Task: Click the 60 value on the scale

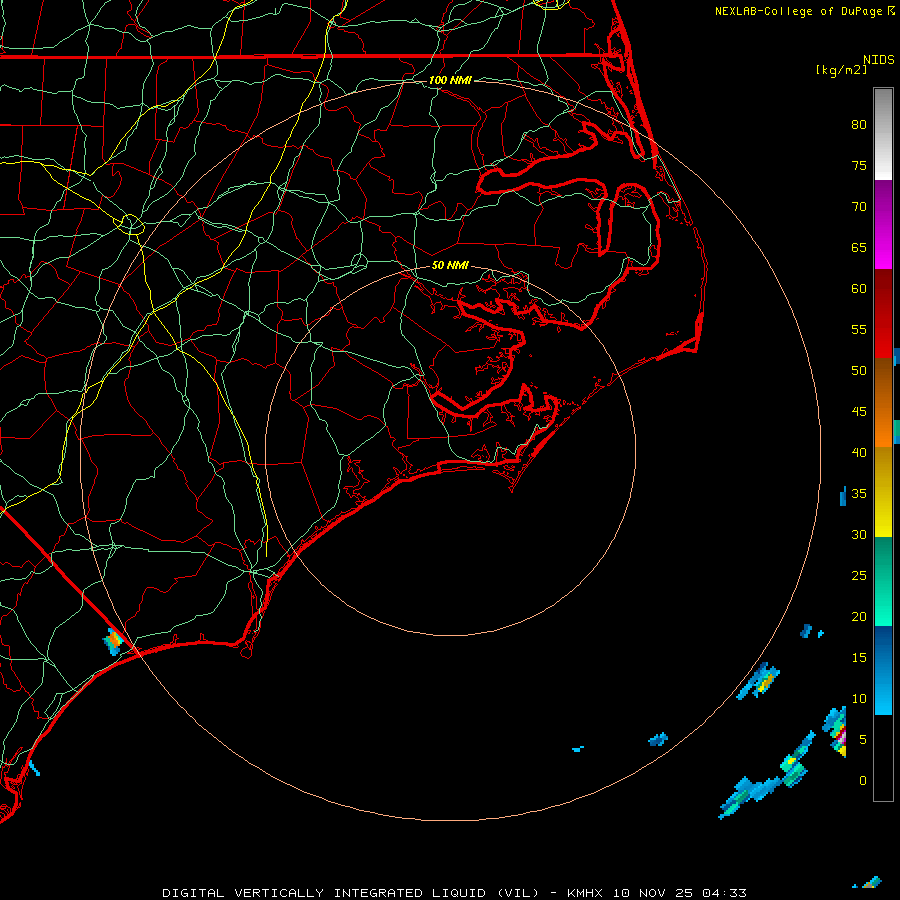Action: [859, 289]
